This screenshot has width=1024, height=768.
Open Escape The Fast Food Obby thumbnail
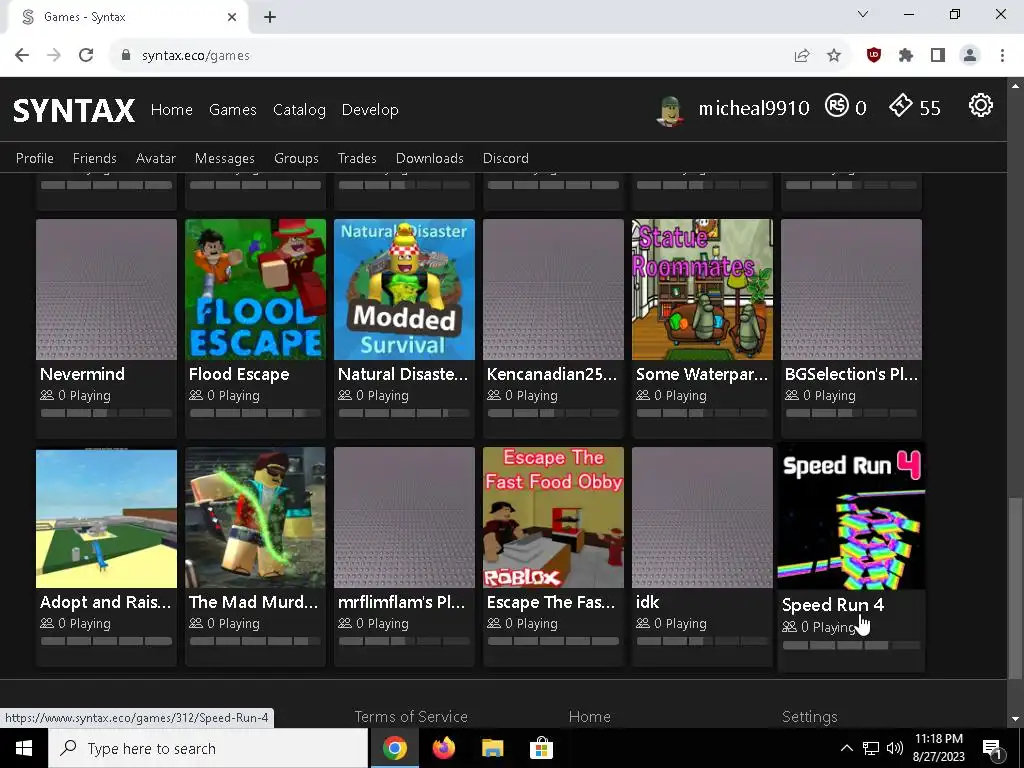click(x=553, y=517)
